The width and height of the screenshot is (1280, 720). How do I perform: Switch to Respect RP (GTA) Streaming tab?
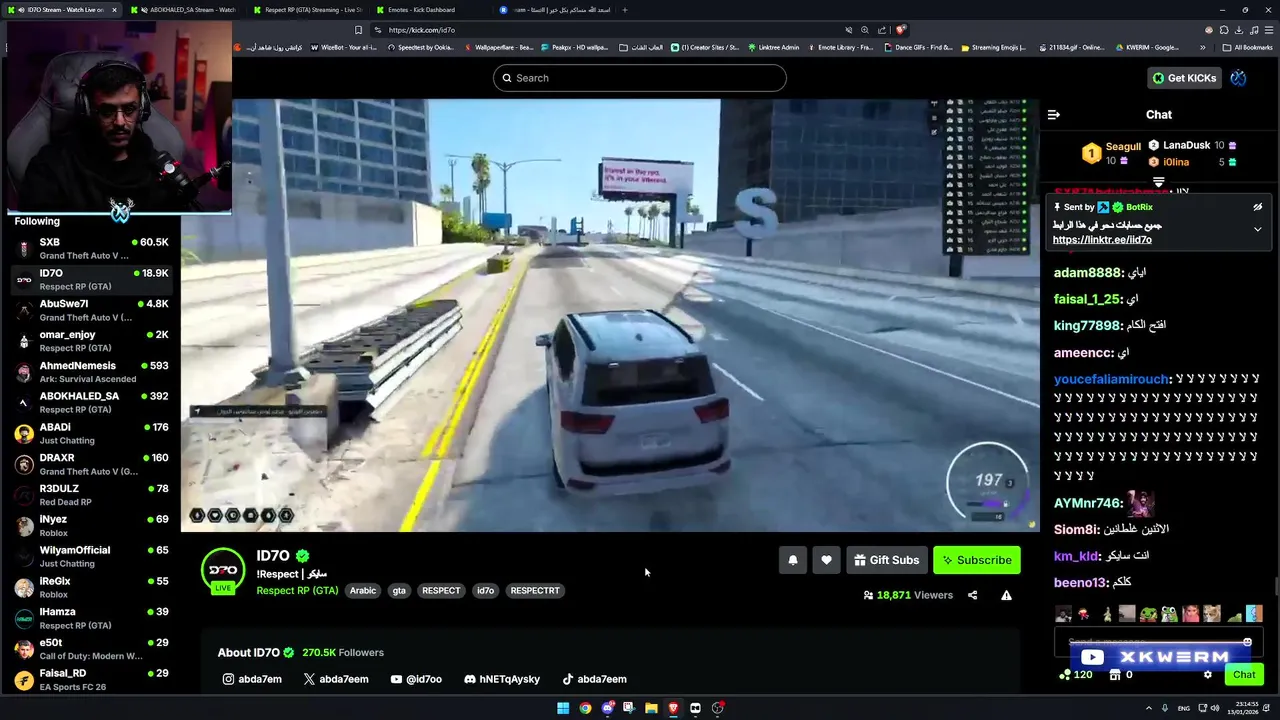pyautogui.click(x=306, y=10)
